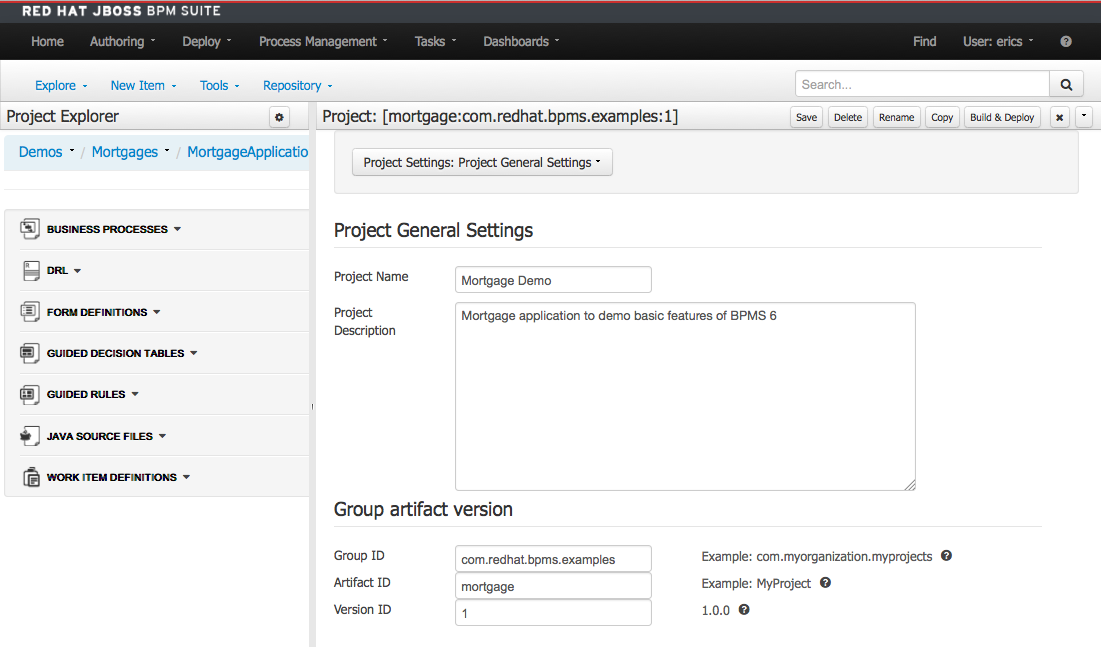Viewport: 1101px width, 647px height.
Task: Open Version ID help question mark
Action: (744, 610)
